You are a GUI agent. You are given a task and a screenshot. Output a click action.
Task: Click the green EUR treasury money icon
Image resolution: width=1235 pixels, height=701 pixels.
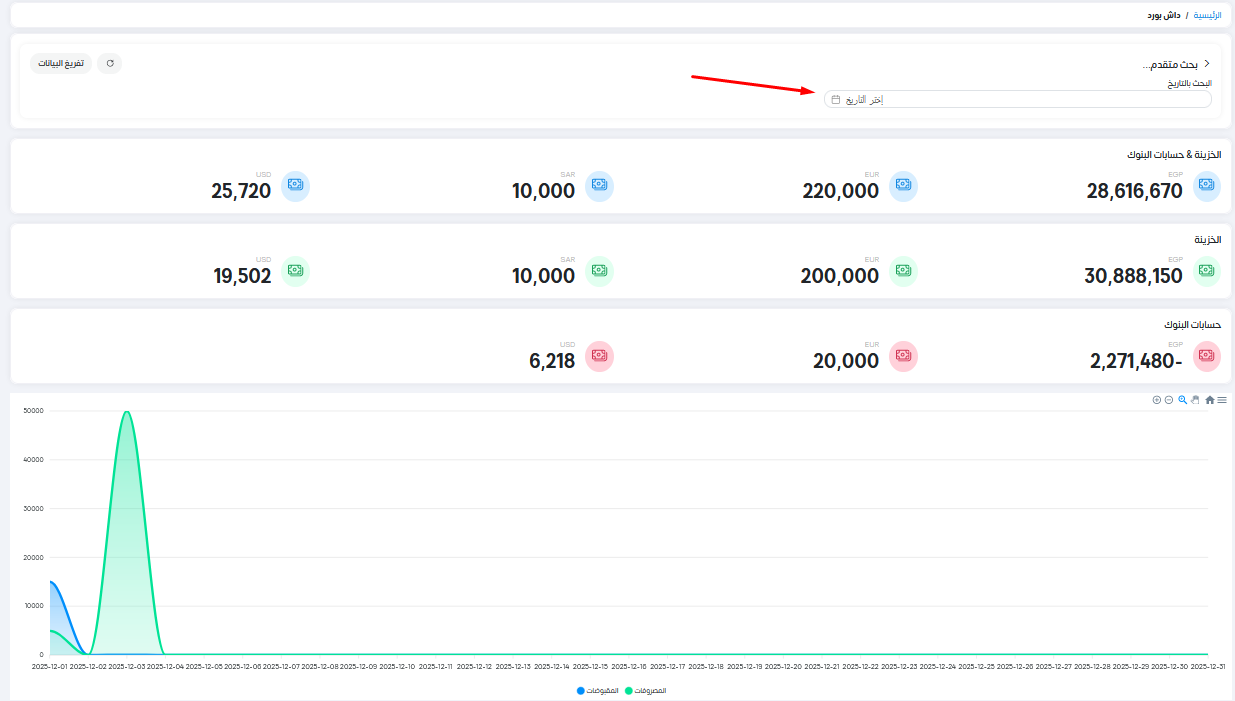[x=903, y=271]
